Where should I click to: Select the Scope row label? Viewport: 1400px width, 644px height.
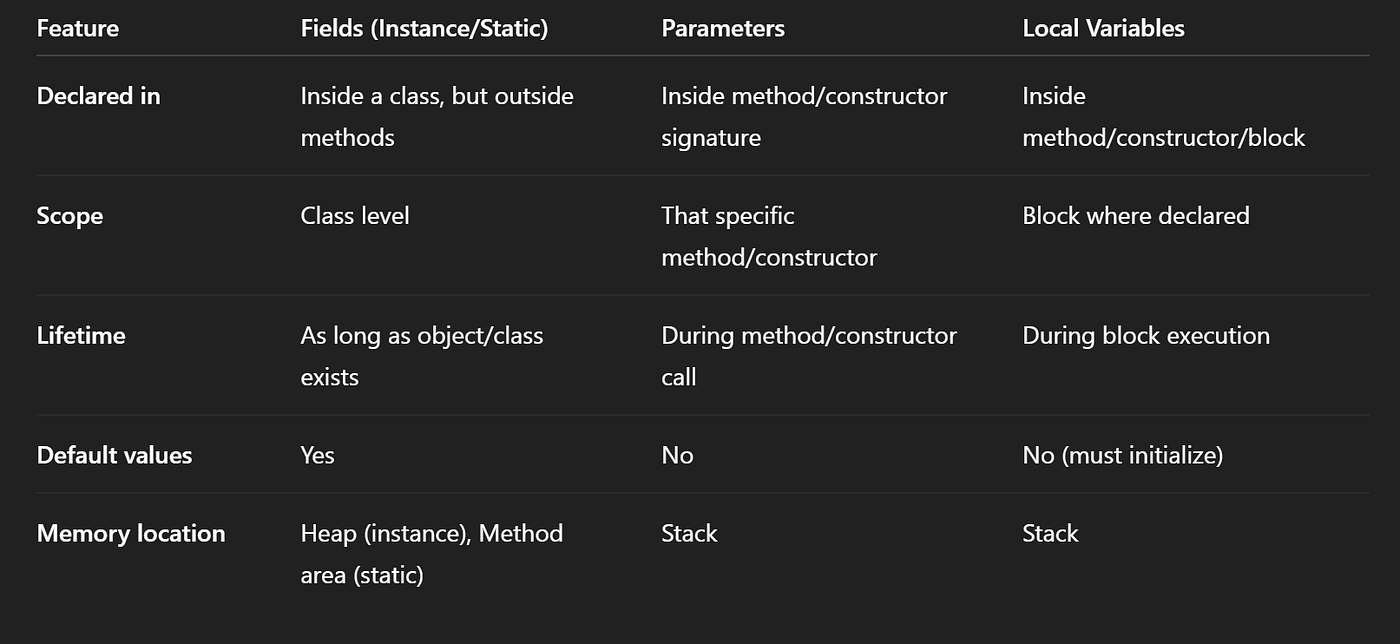click(70, 216)
